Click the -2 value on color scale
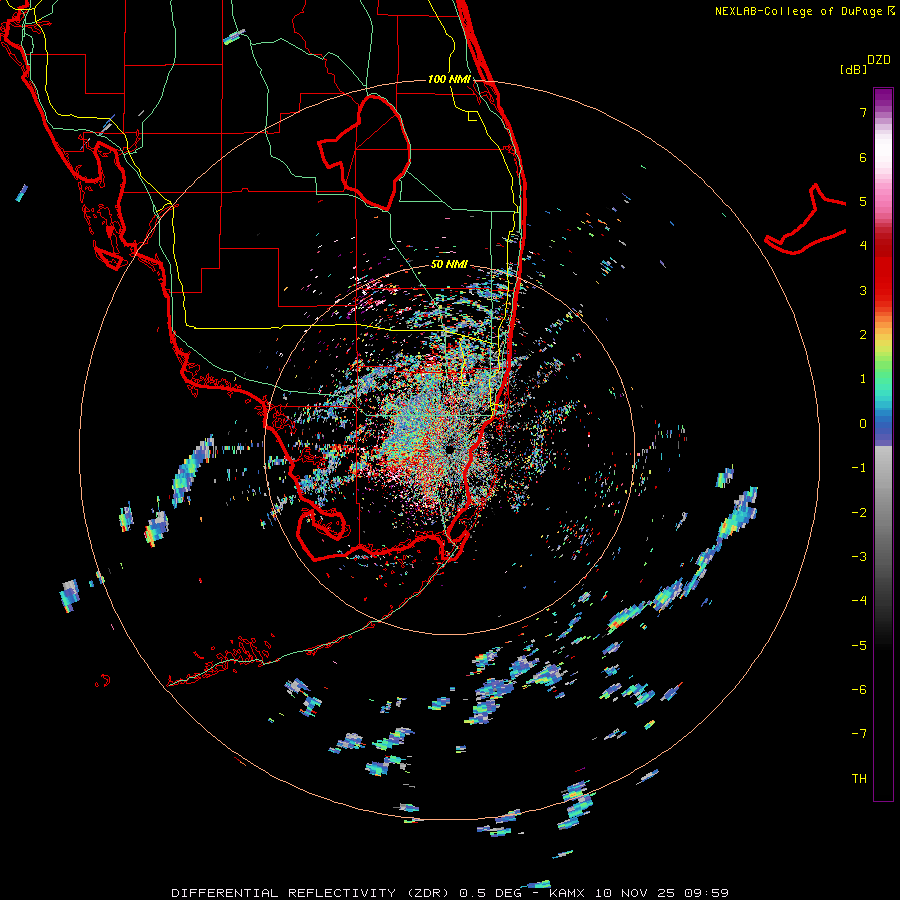 (x=859, y=512)
